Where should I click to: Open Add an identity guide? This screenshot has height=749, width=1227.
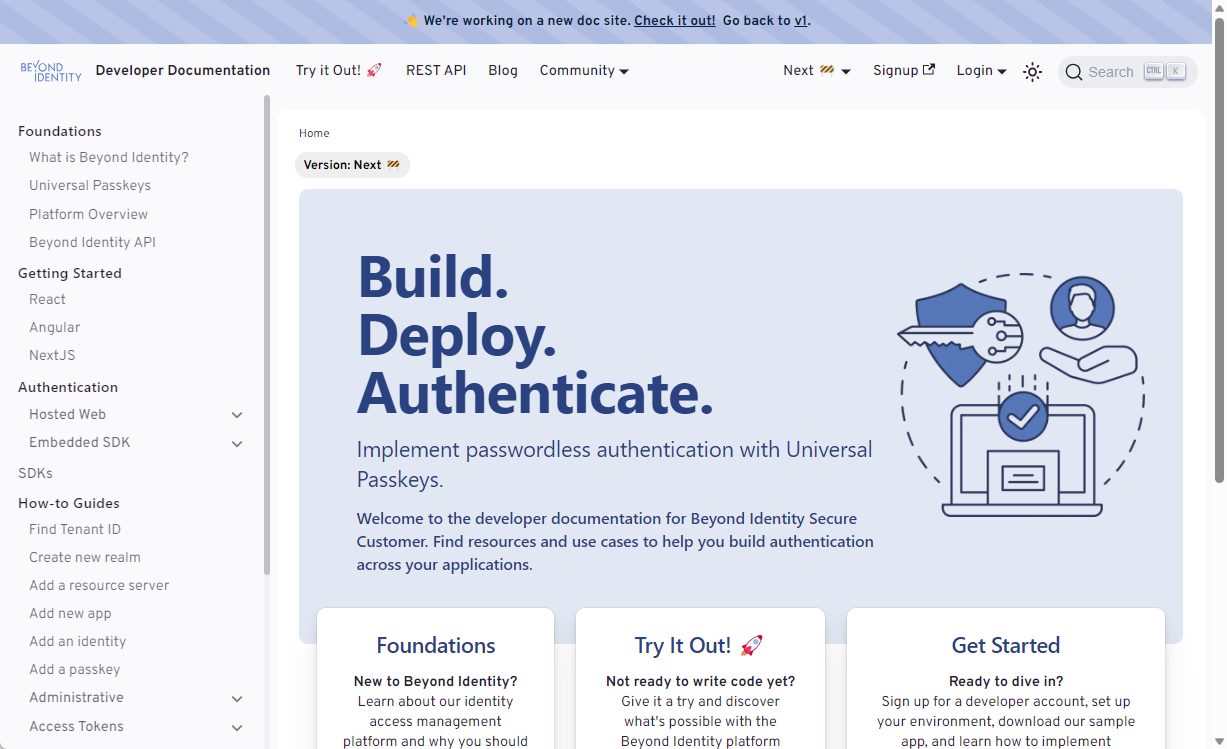point(78,641)
